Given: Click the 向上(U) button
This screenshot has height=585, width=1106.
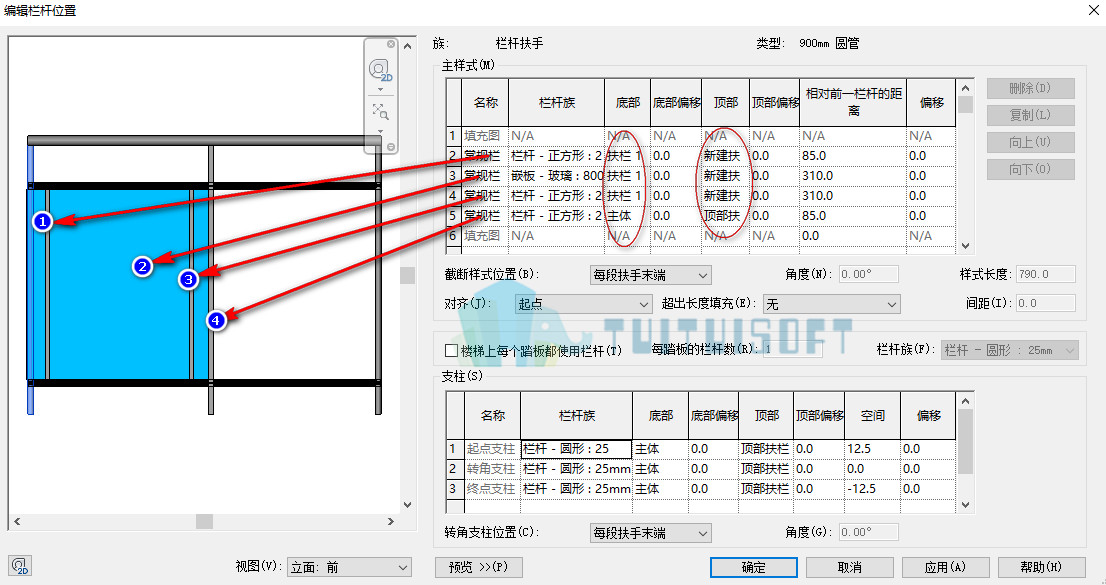Looking at the screenshot, I should [x=1031, y=143].
